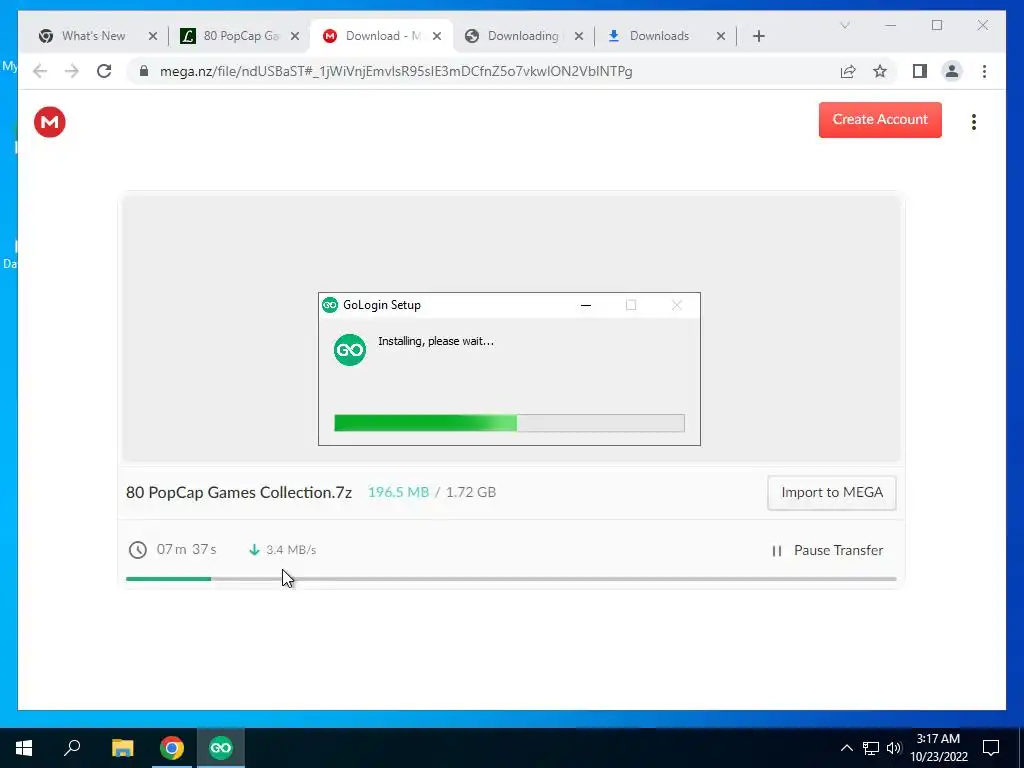Viewport: 1024px width, 768px height.
Task: Click Installing, please wait text
Action: (436, 341)
